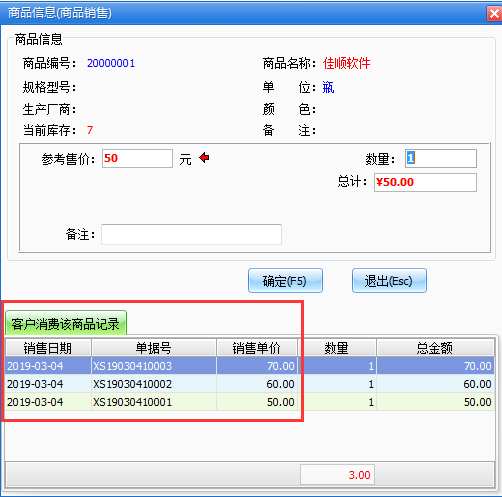This screenshot has width=502, height=497.
Task: Sort by the 销售日期 column header
Action: tap(48, 348)
